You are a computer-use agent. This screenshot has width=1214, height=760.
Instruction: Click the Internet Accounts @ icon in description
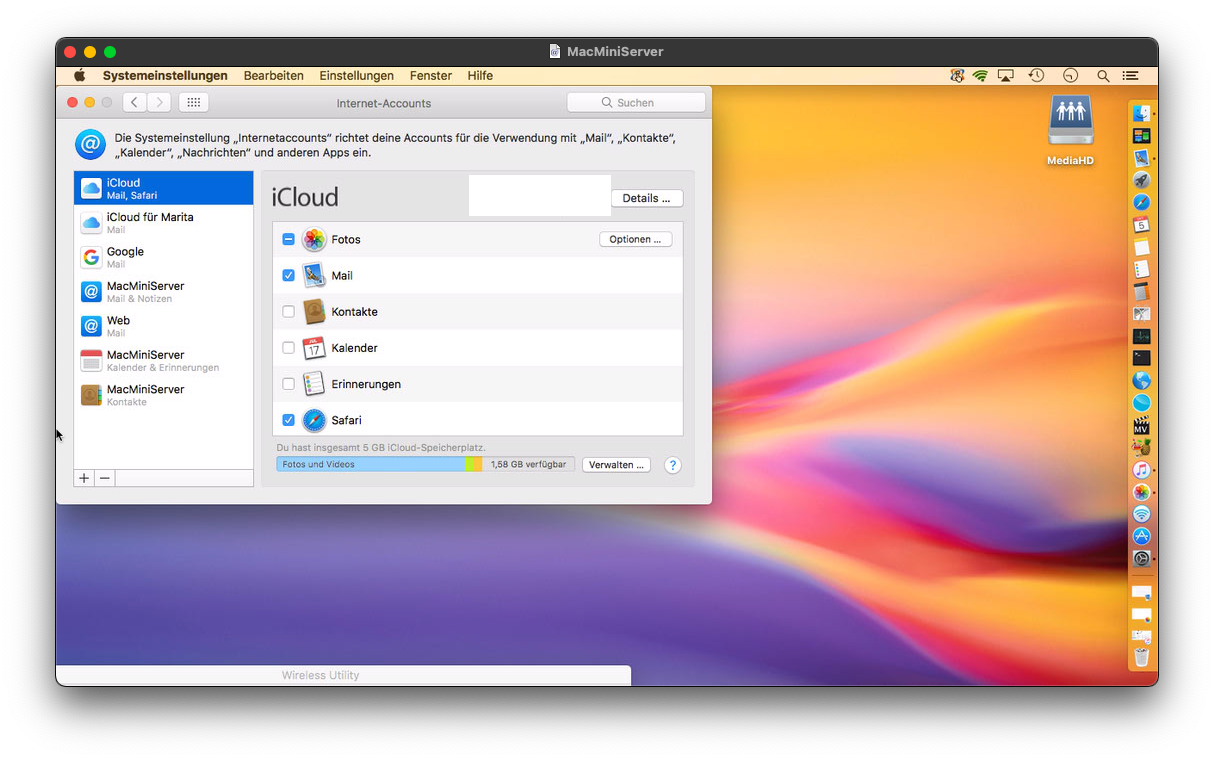tap(90, 144)
